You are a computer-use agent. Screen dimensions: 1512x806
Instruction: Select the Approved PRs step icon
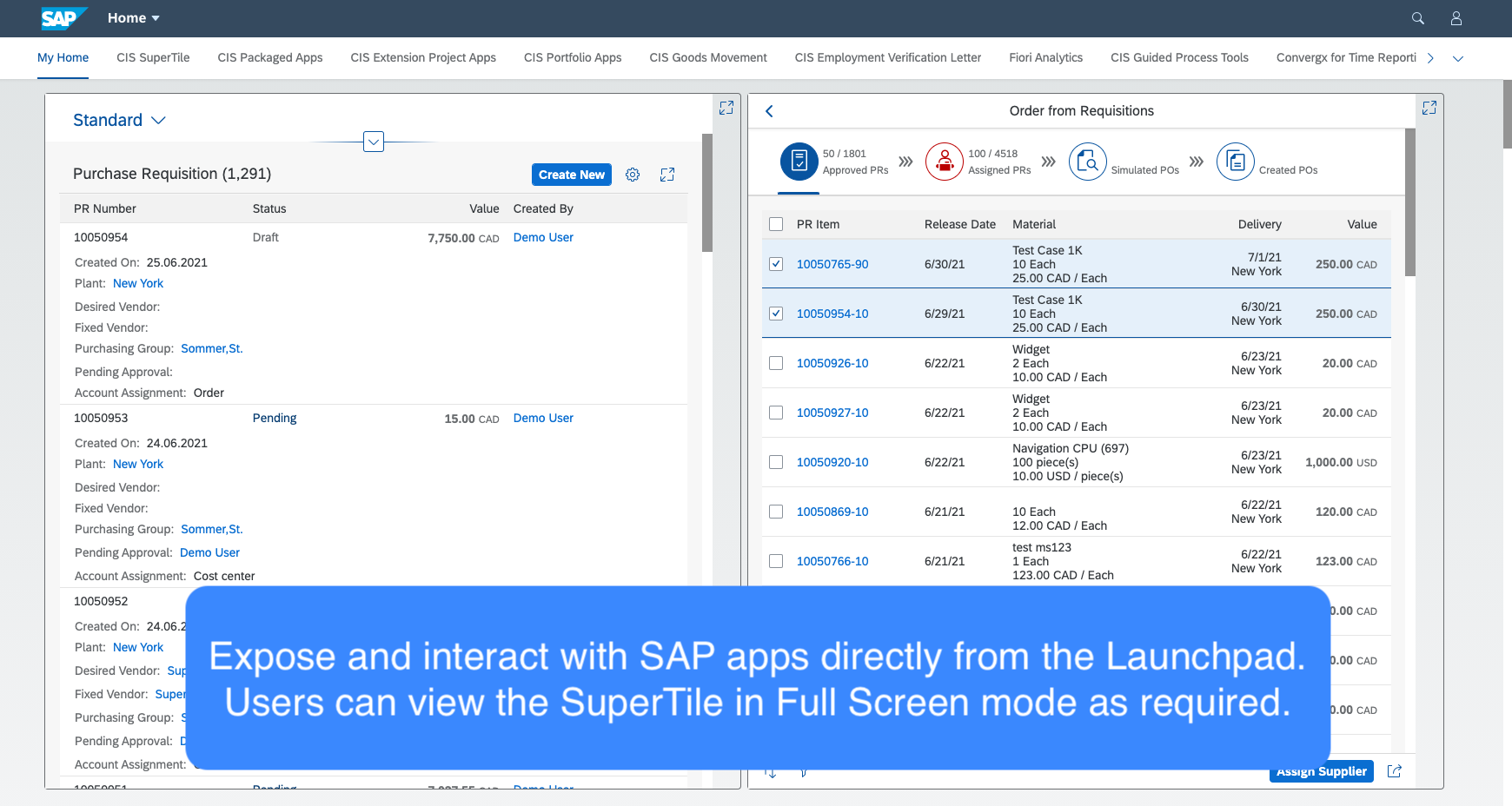tap(799, 162)
